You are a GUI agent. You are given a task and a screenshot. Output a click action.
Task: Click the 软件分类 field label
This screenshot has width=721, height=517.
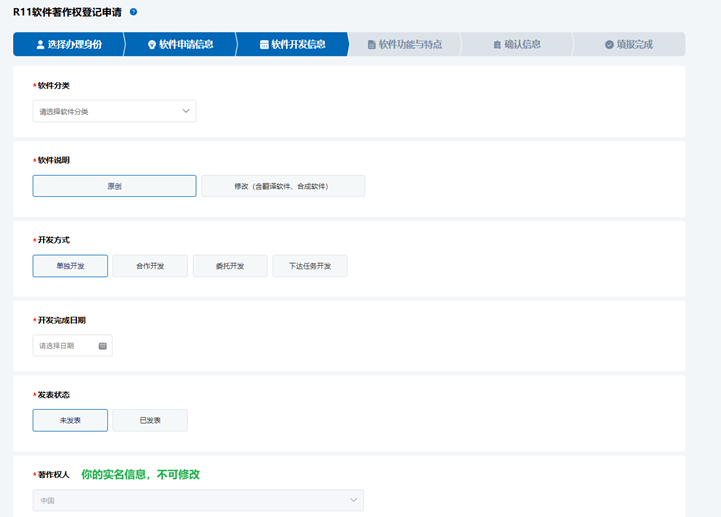[x=53, y=86]
